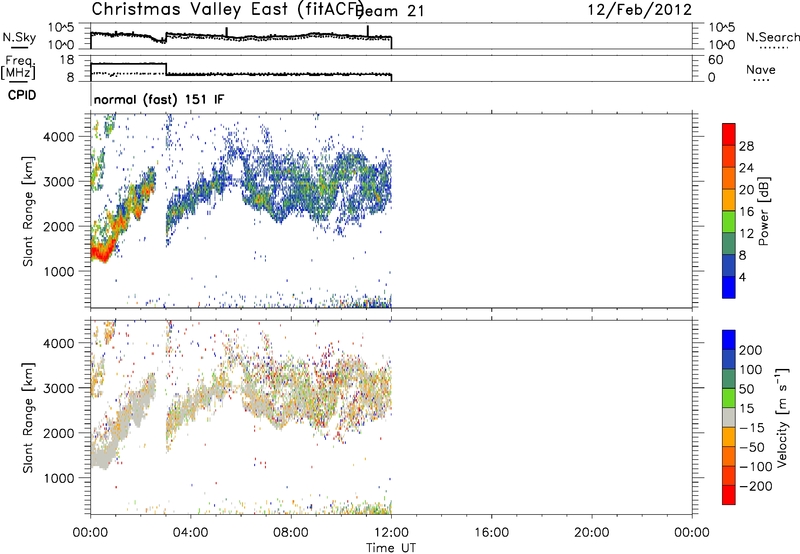Click the '1000' tick of the velocity panel
This screenshot has width=800, height=554.
tap(58, 478)
